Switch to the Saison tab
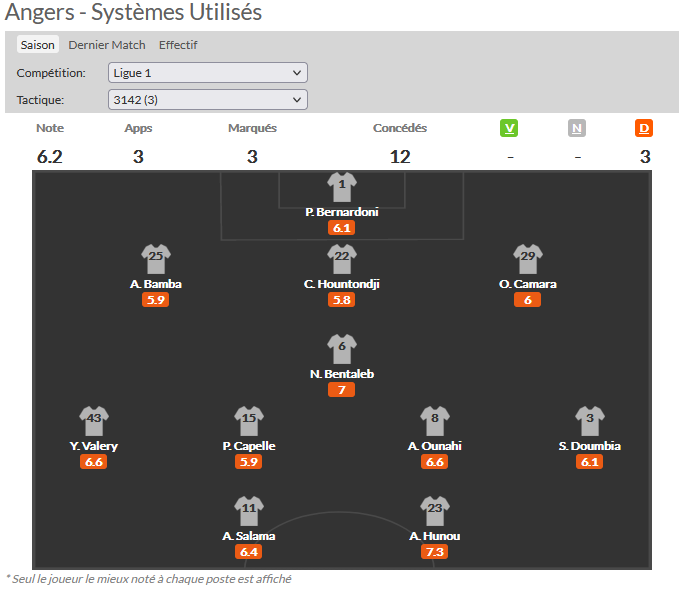Viewport: 687px width, 600px height. [x=38, y=45]
